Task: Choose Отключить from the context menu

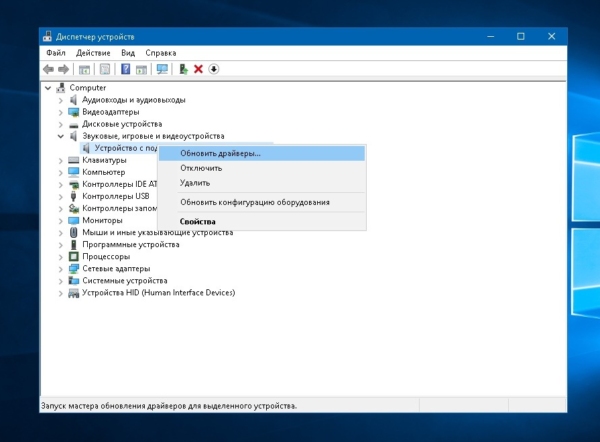Action: pyautogui.click(x=201, y=168)
